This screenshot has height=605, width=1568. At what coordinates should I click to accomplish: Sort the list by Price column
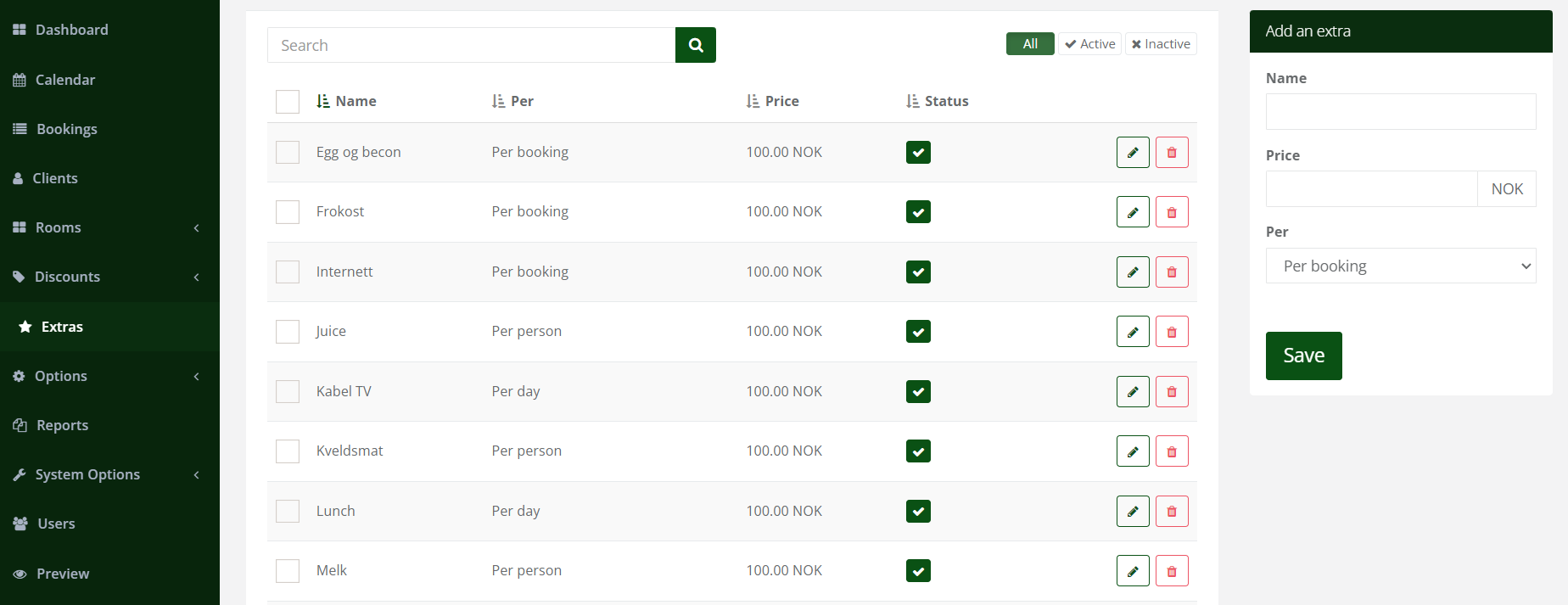coord(772,101)
